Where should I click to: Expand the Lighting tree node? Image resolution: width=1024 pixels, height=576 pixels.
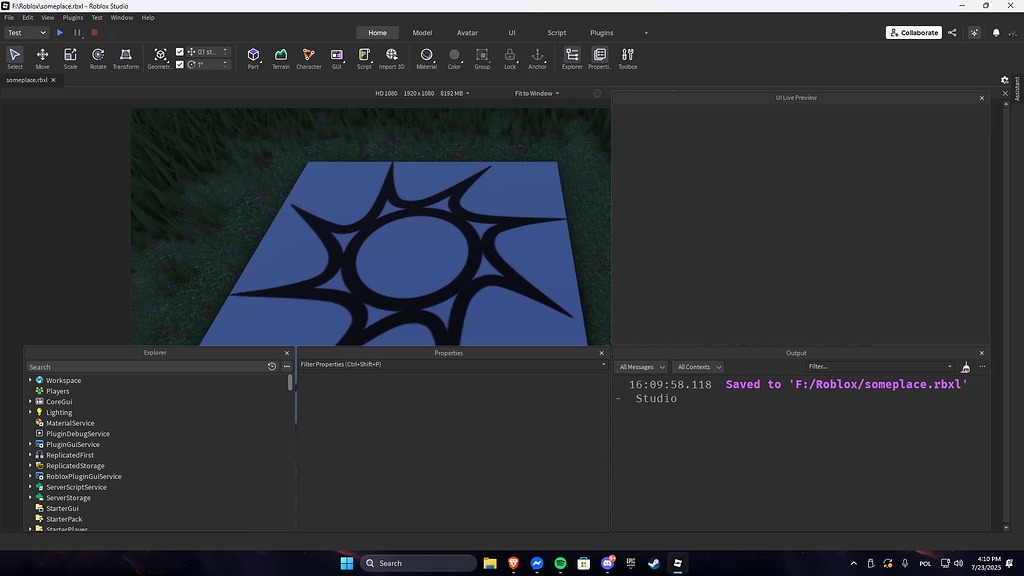pos(30,412)
